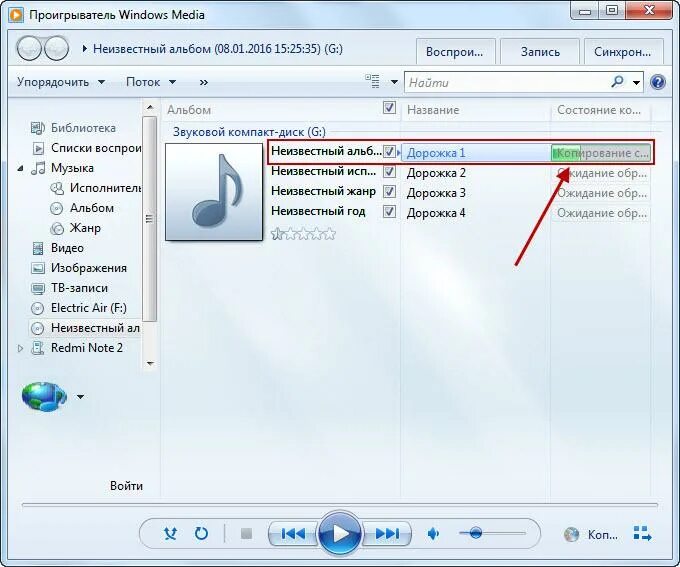
Task: Collapse the Музыка tree node
Action: point(20,168)
